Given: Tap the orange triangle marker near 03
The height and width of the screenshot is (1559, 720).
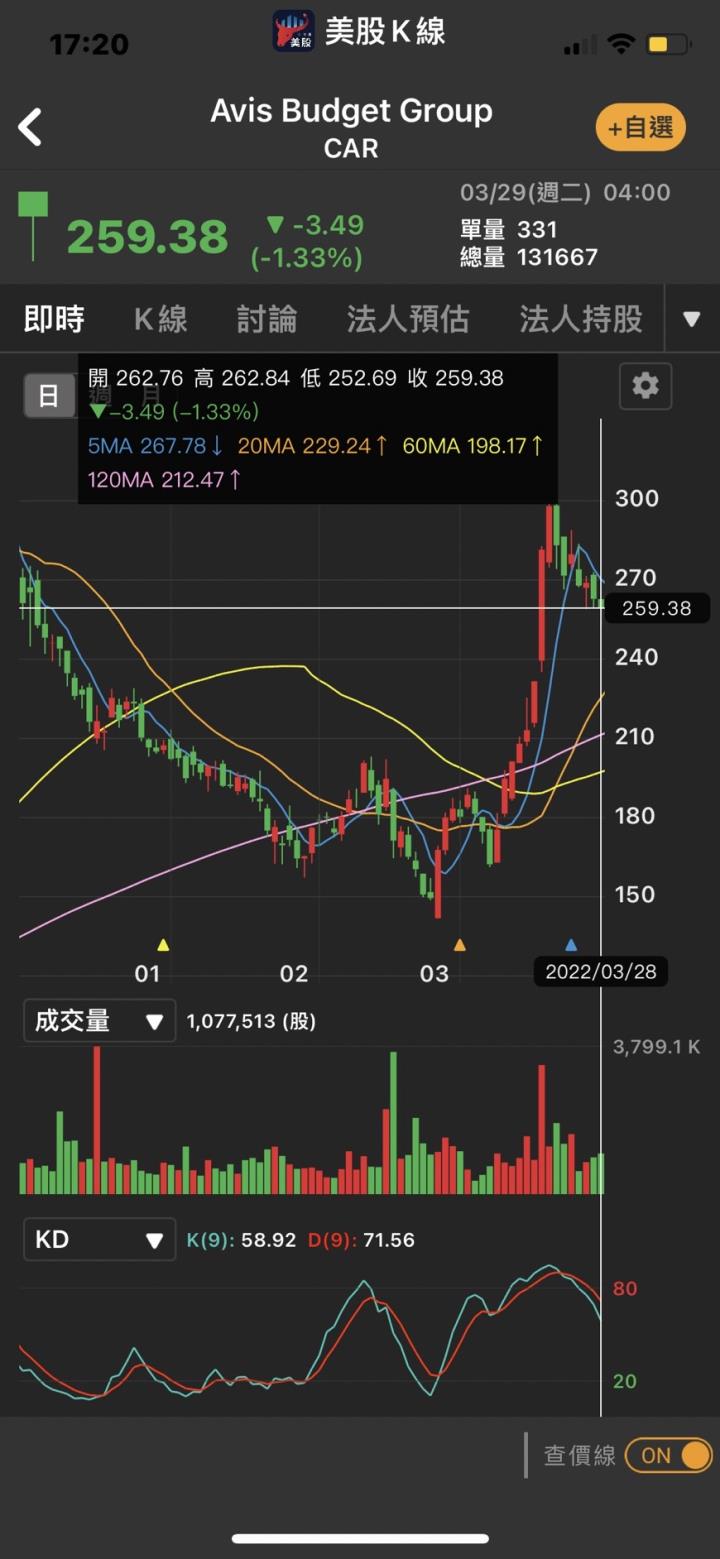Looking at the screenshot, I should point(460,944).
